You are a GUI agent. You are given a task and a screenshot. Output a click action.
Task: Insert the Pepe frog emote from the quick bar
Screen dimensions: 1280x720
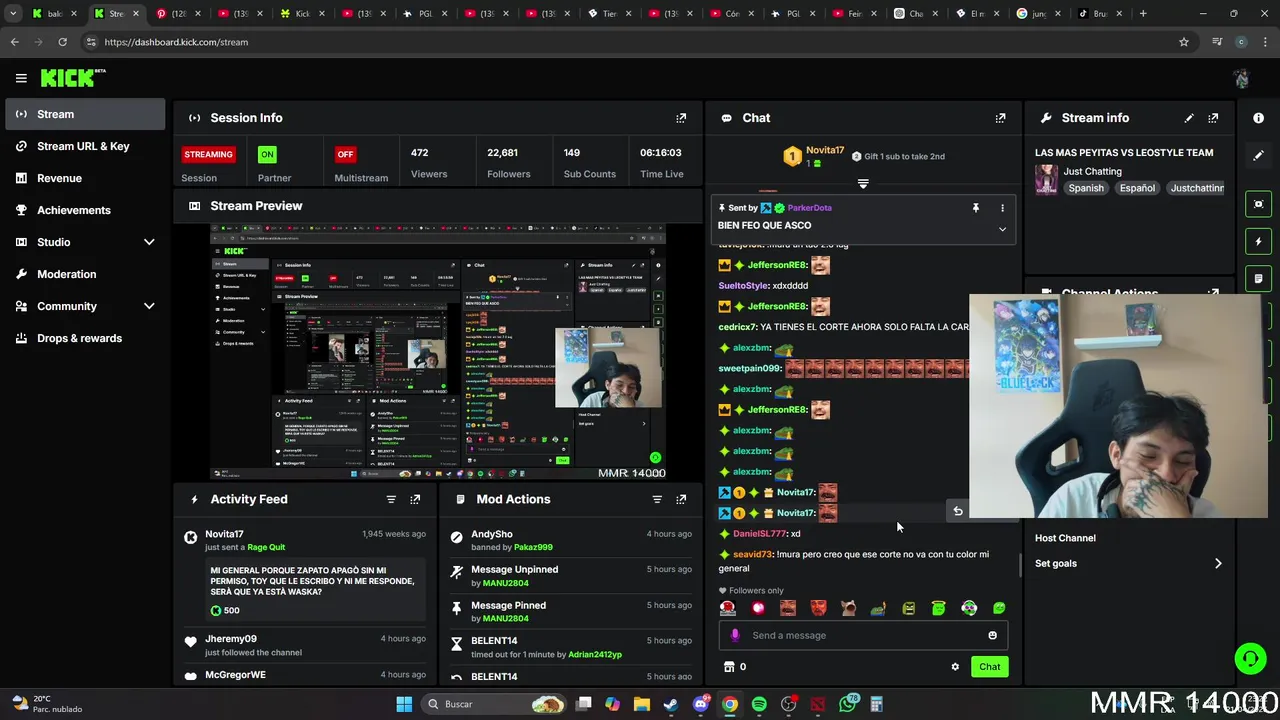(878, 608)
